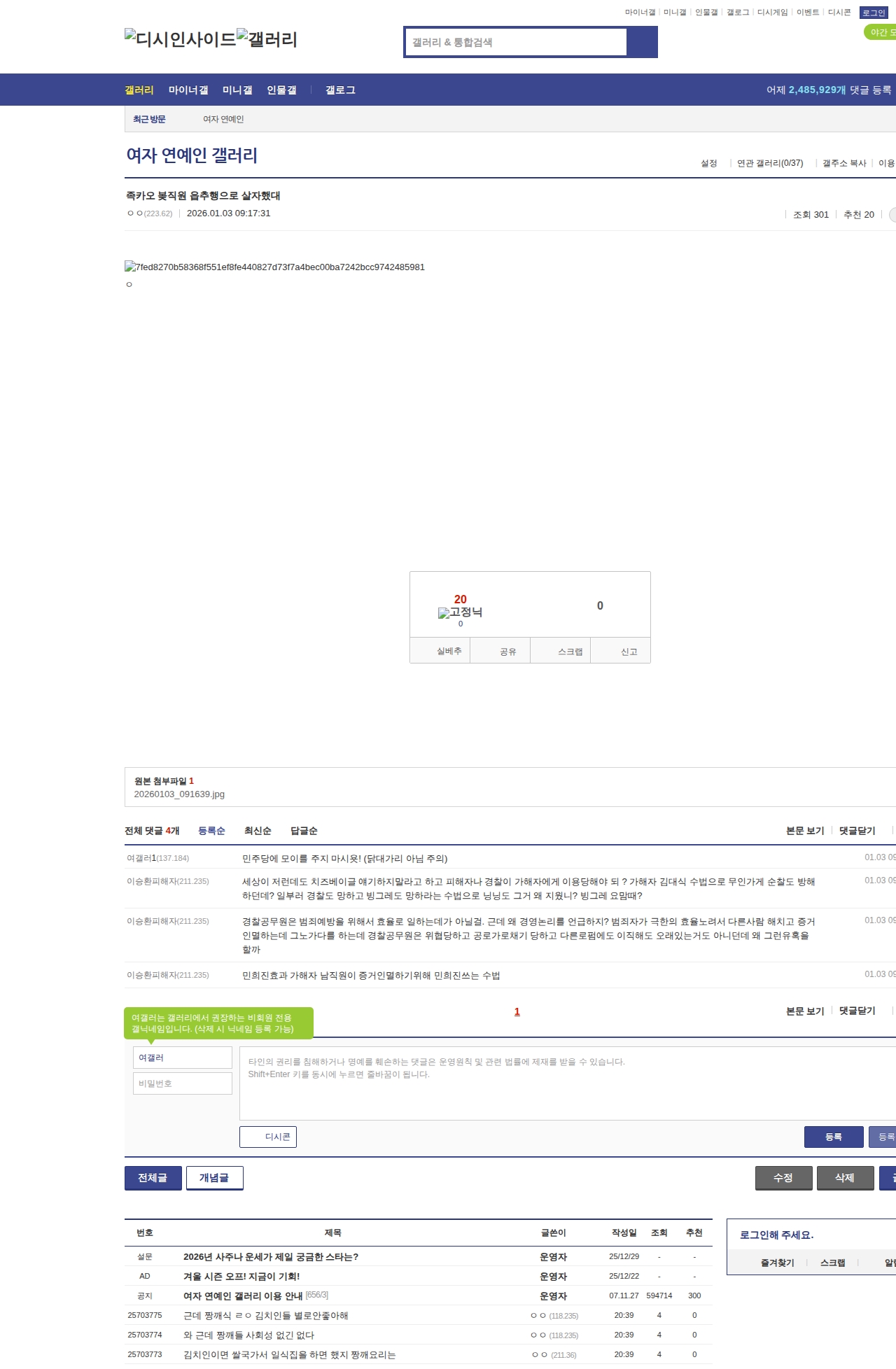This screenshot has height=1369, width=896.
Task: Click 본문 보기 next to comment page number 1
Action: pos(805,1011)
